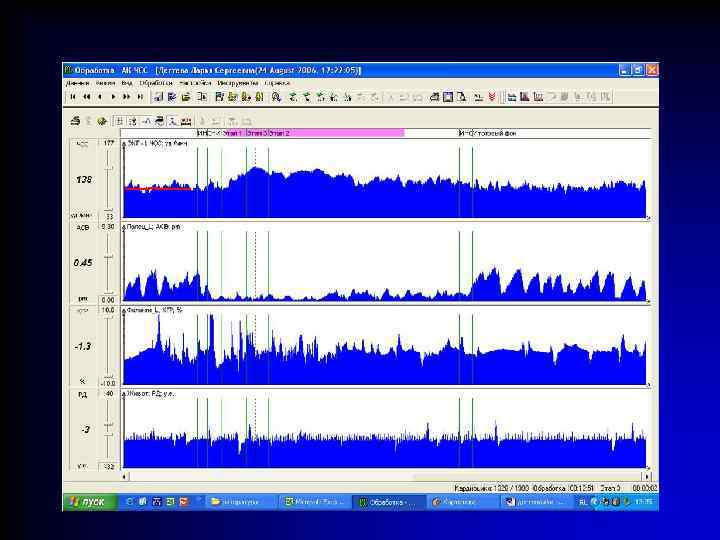Click the red double-chevron down icon

click(x=493, y=97)
